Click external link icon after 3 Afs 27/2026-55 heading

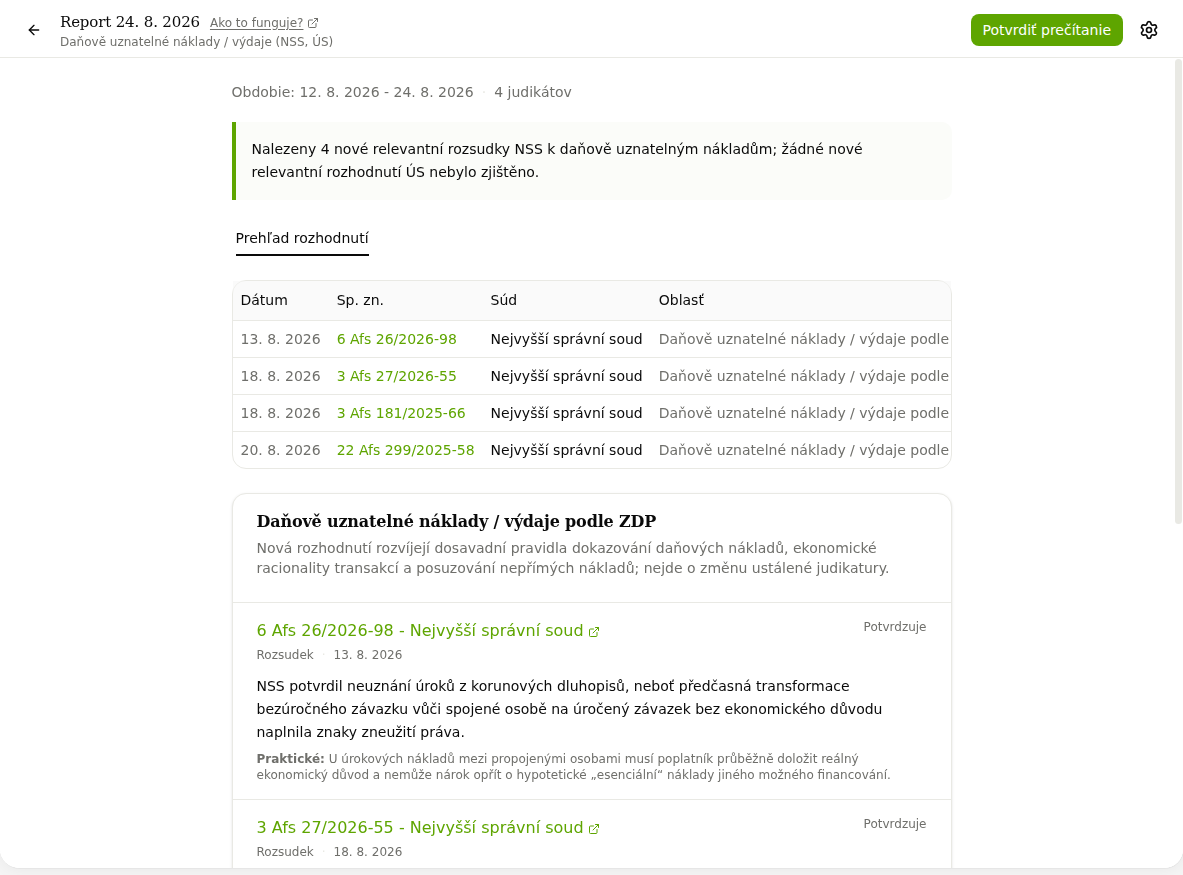594,829
